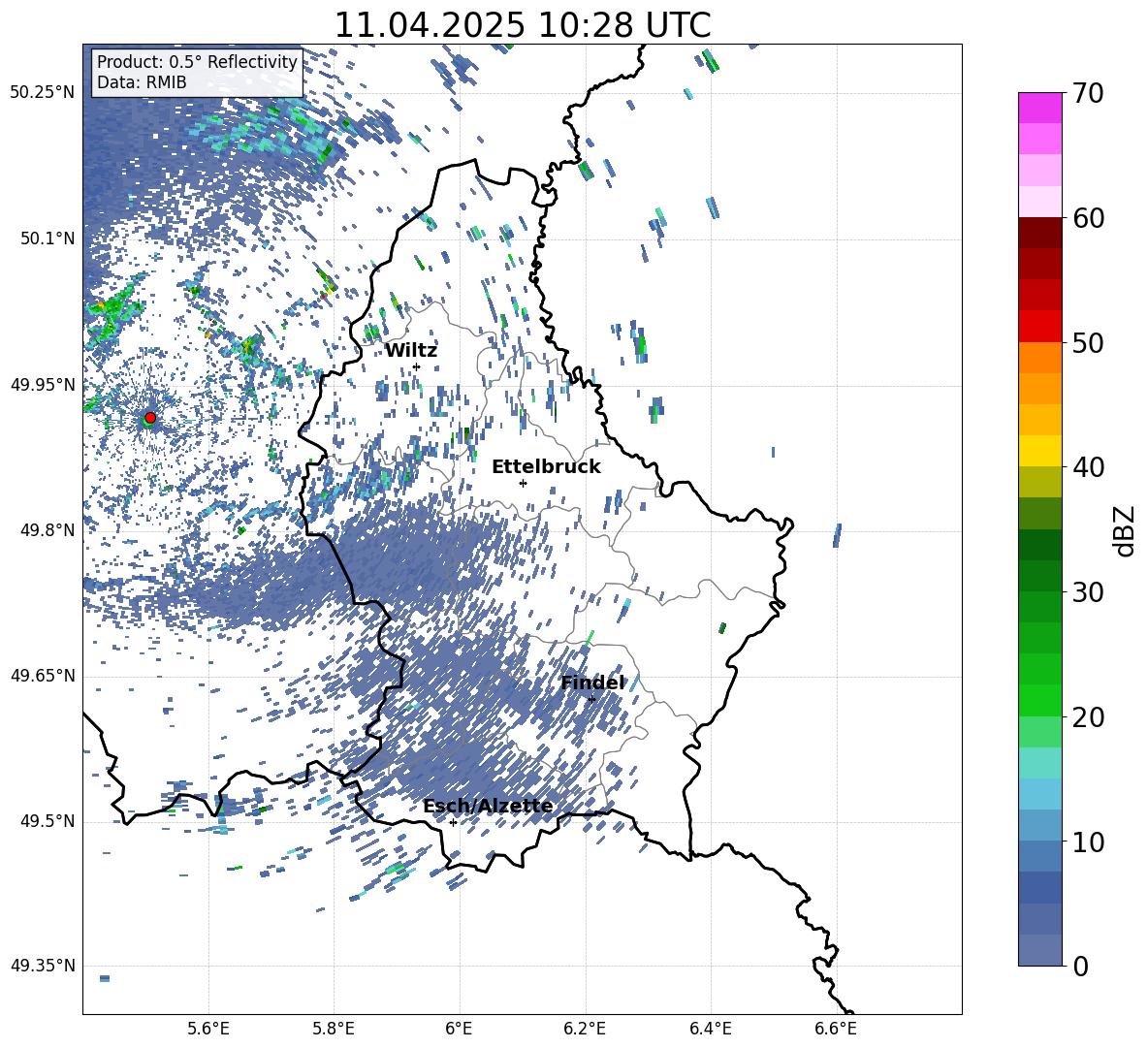Image resolution: width=1148 pixels, height=1048 pixels.
Task: Click the cross marker below Ettelbruck
Action: point(523,483)
